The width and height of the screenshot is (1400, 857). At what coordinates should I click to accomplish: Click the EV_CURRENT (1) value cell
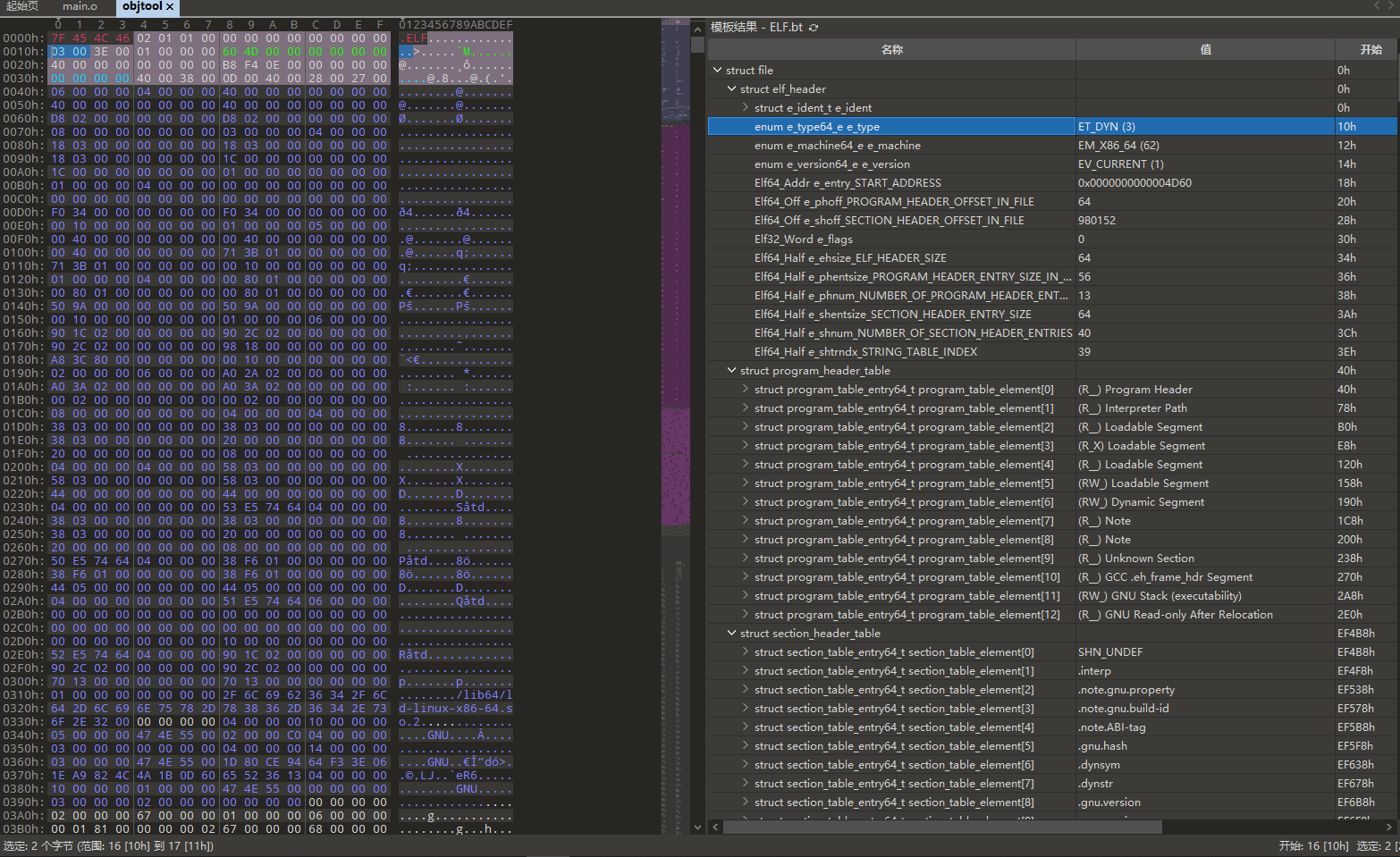click(x=1205, y=164)
